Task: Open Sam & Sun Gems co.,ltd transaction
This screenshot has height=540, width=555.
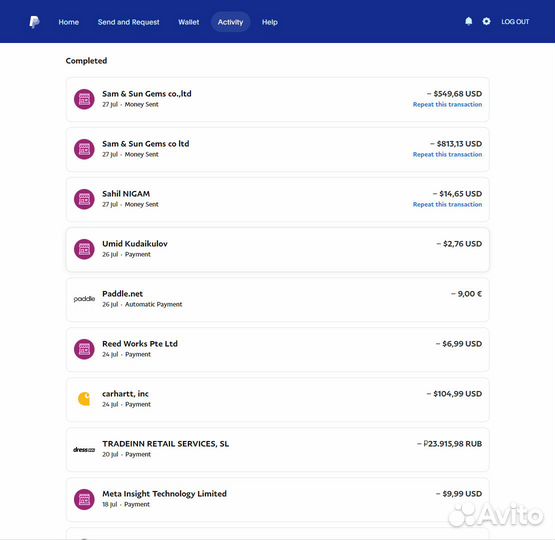Action: point(278,99)
